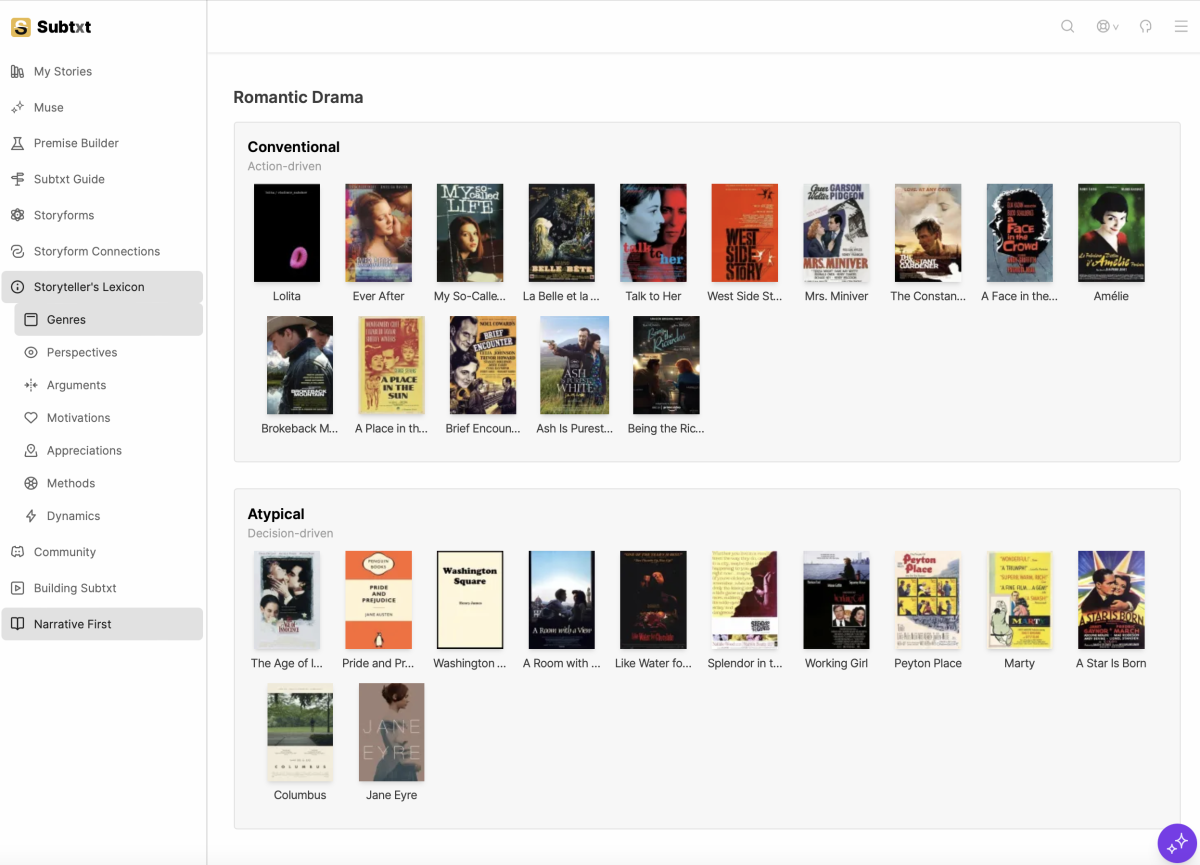1200x865 pixels.
Task: Click the Community controller icon
Action: pyautogui.click(x=17, y=552)
